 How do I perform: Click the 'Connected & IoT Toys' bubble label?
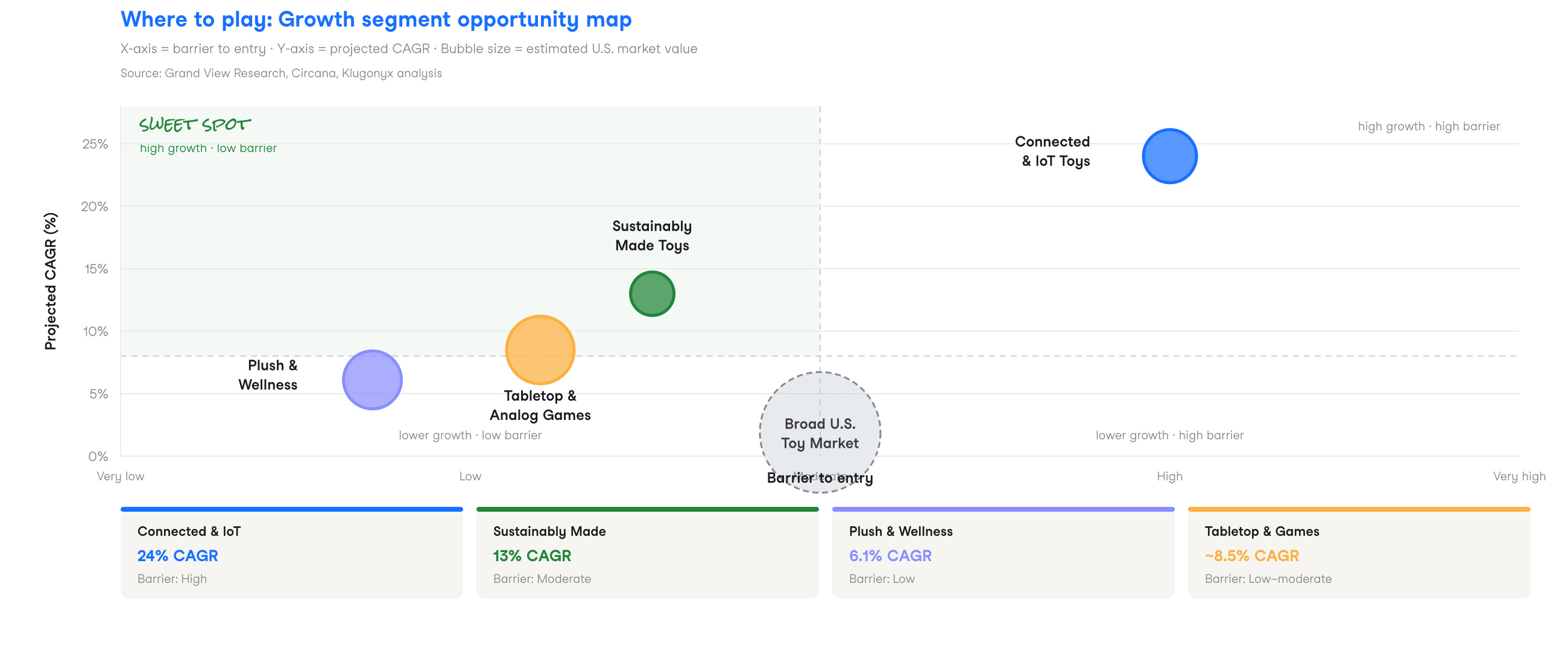[1052, 151]
